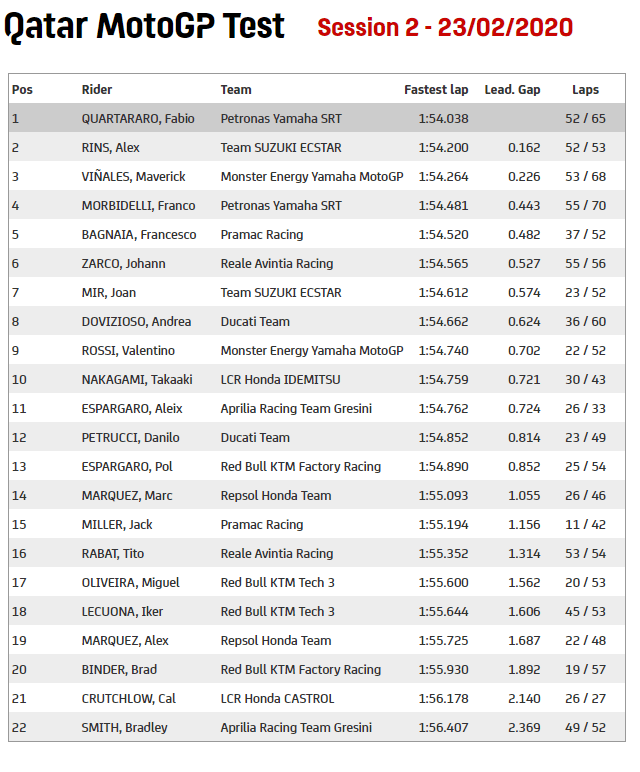640x772 pixels.
Task: Click the Pos column header
Action: 22,89
